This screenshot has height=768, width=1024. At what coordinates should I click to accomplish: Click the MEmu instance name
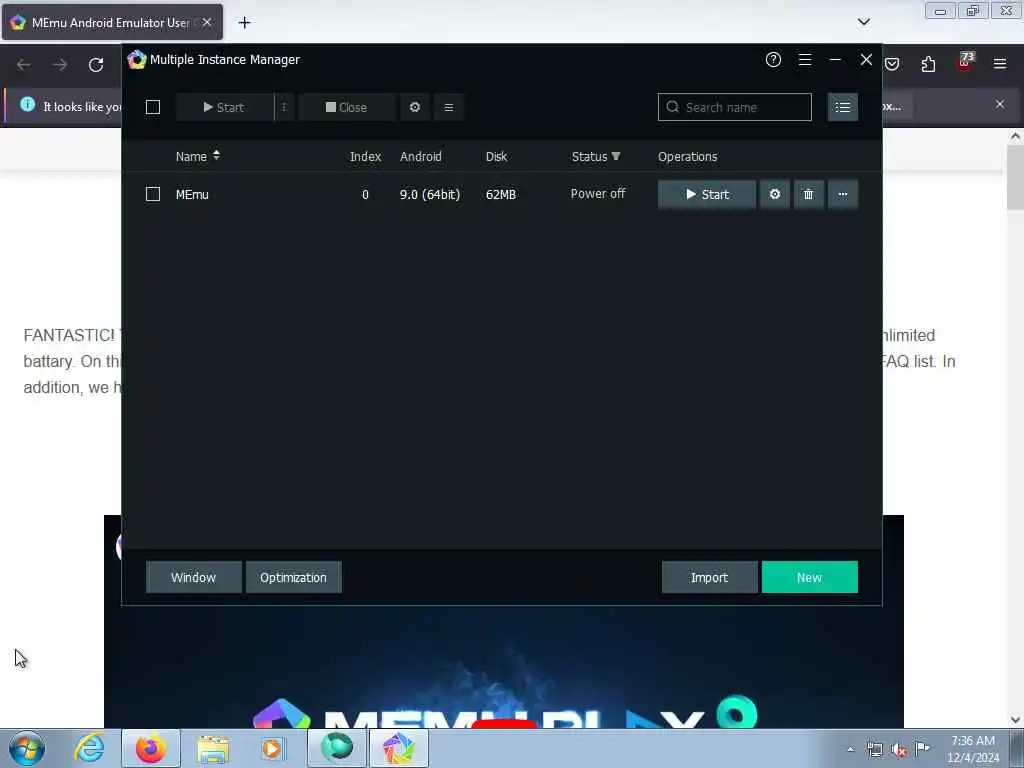(192, 194)
